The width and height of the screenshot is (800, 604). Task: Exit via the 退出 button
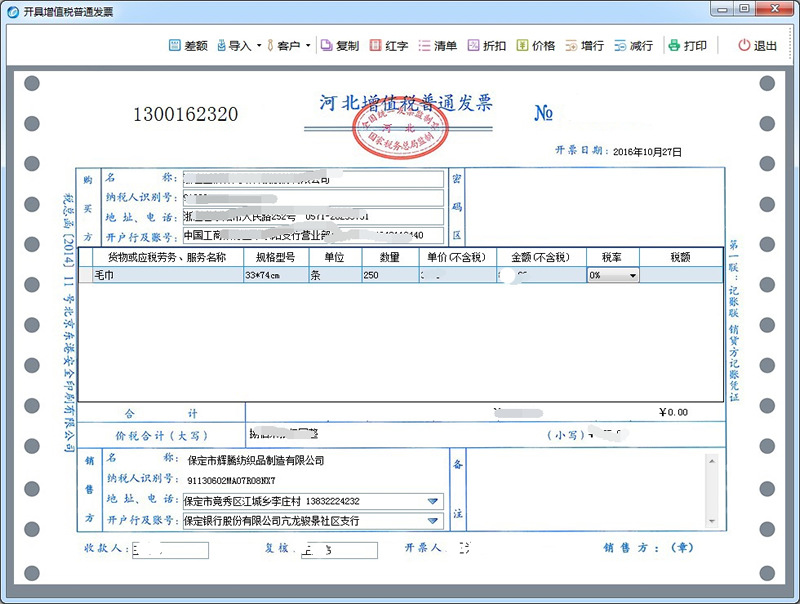pyautogui.click(x=757, y=45)
